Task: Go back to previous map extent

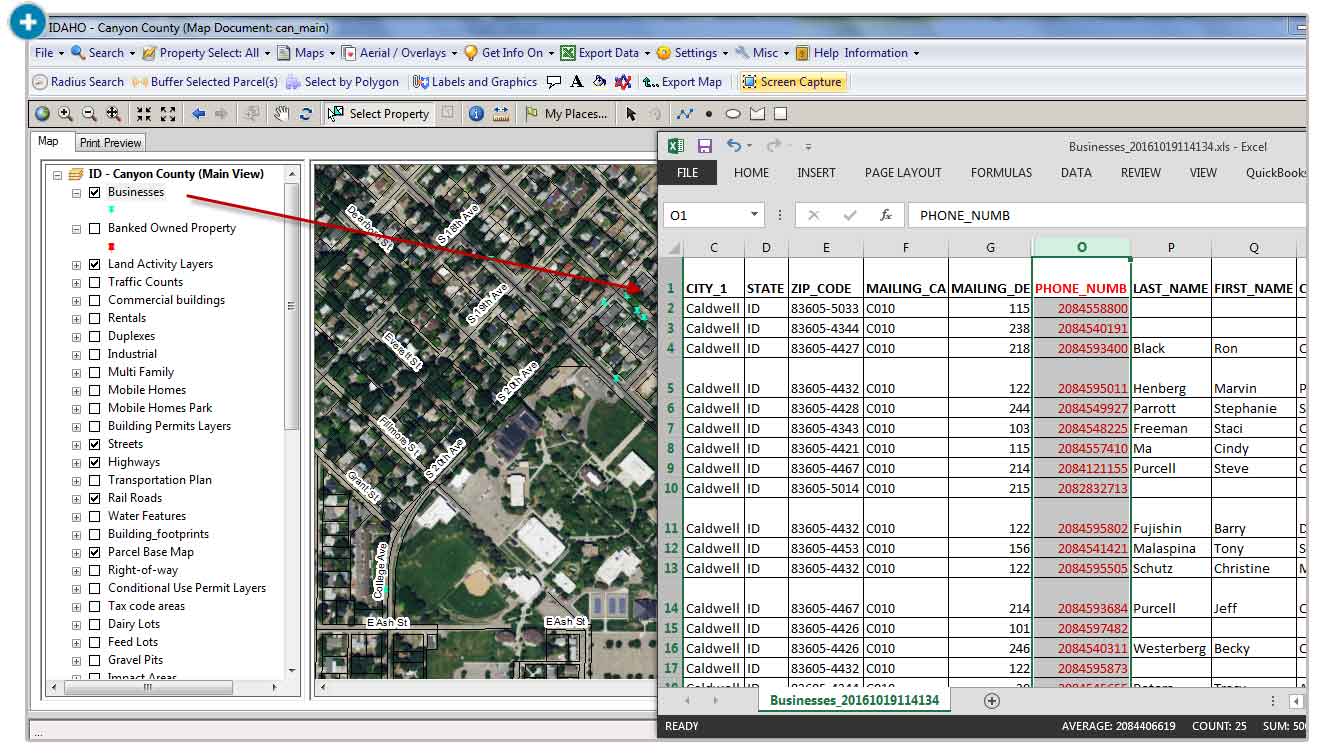Action: pyautogui.click(x=198, y=114)
